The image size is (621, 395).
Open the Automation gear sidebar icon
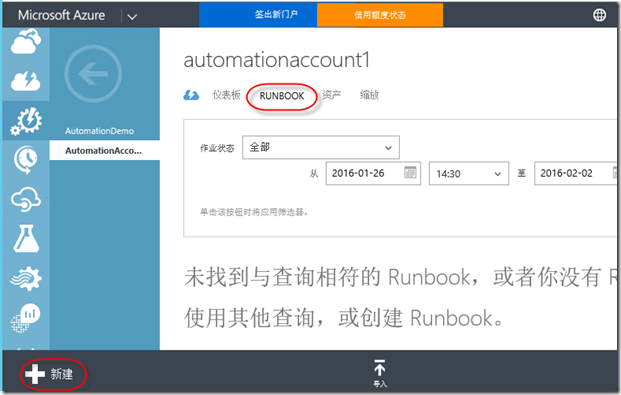(x=26, y=121)
